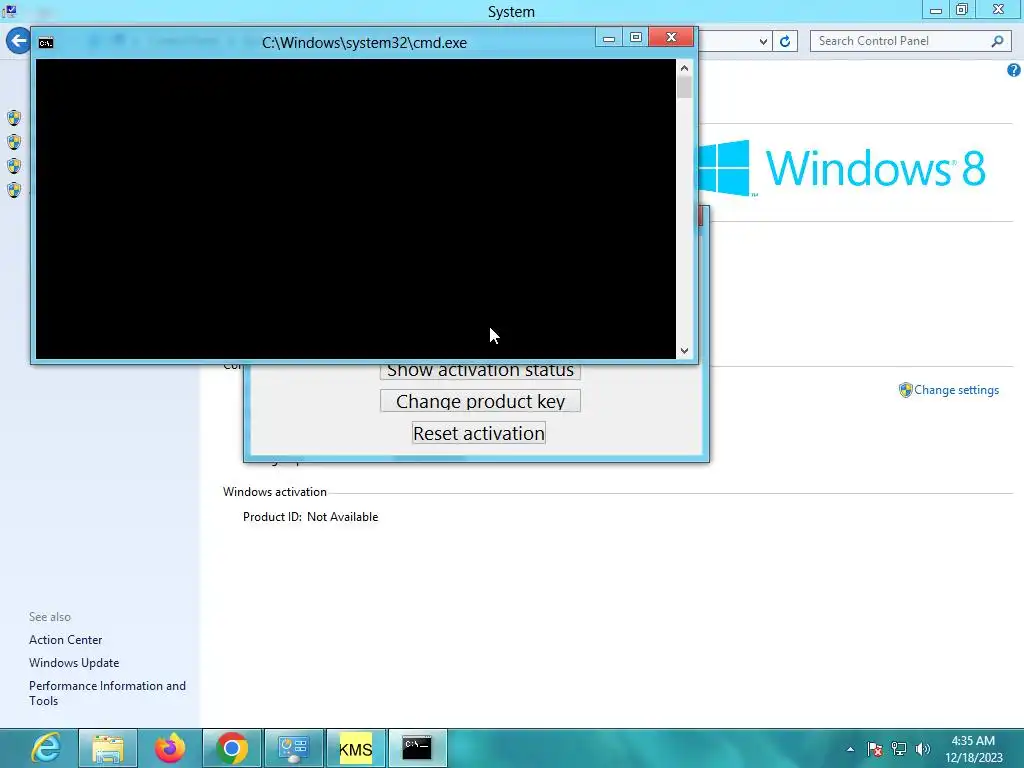Restore down the System window
This screenshot has height=768, width=1024.
[962, 10]
